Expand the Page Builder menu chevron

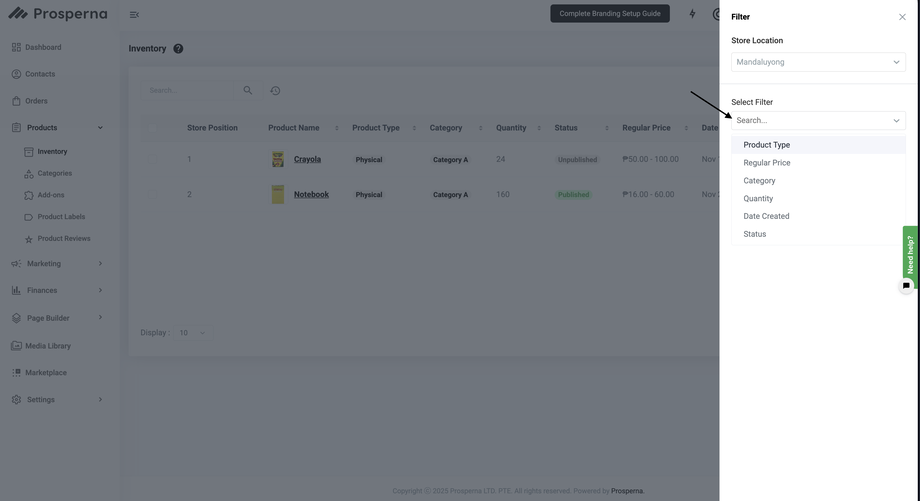click(x=100, y=317)
